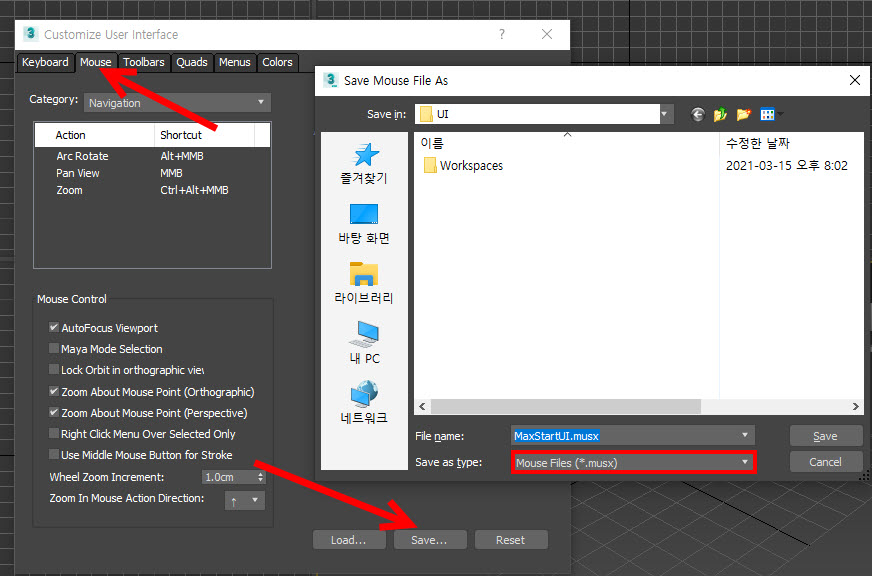
Task: Switch to the Quads tab
Action: (x=192, y=62)
